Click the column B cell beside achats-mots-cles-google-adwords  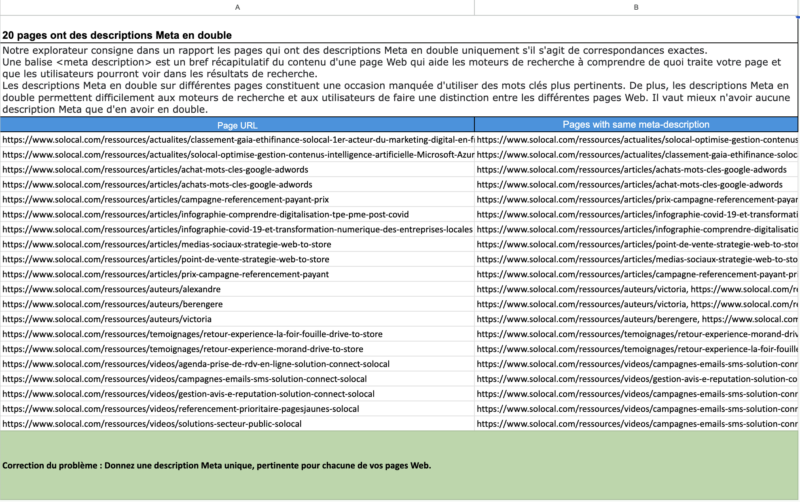[x=636, y=185]
